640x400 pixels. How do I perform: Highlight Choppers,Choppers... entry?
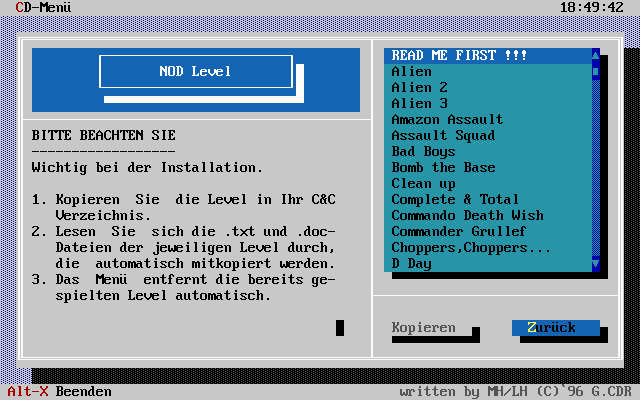[471, 248]
